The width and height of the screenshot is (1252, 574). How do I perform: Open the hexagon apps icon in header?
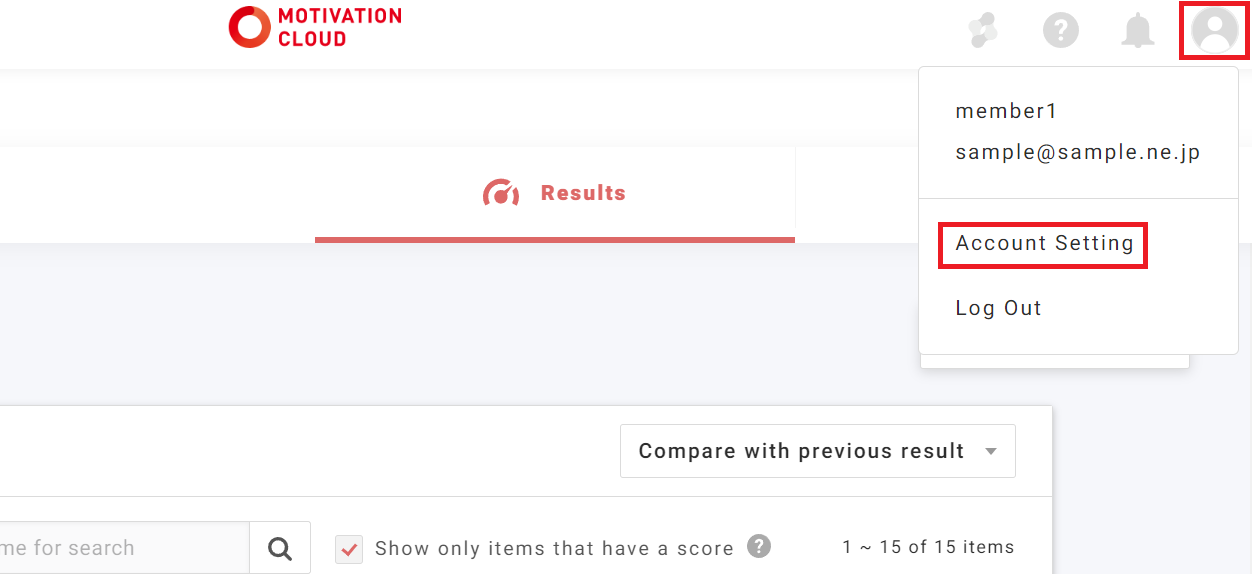983,31
